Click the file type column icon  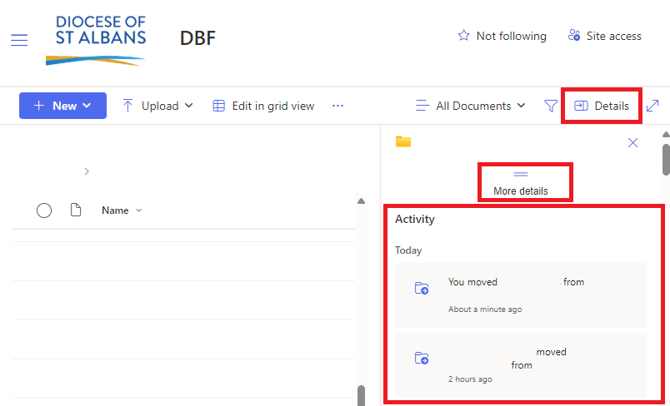click(x=75, y=210)
